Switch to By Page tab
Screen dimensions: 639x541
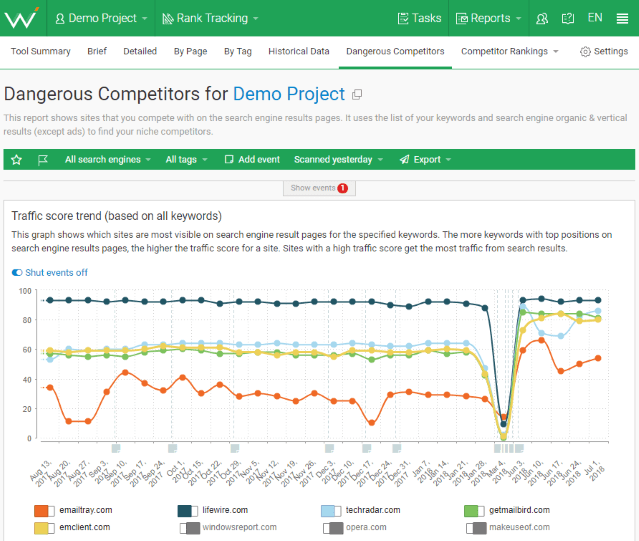(x=190, y=51)
